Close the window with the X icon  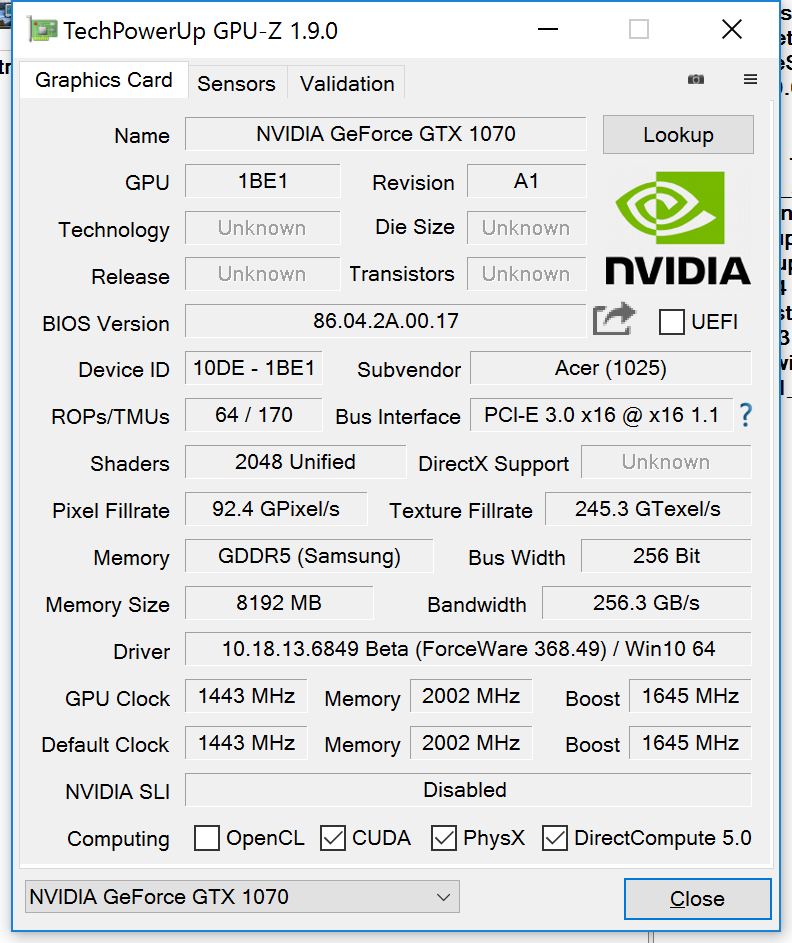(x=732, y=30)
